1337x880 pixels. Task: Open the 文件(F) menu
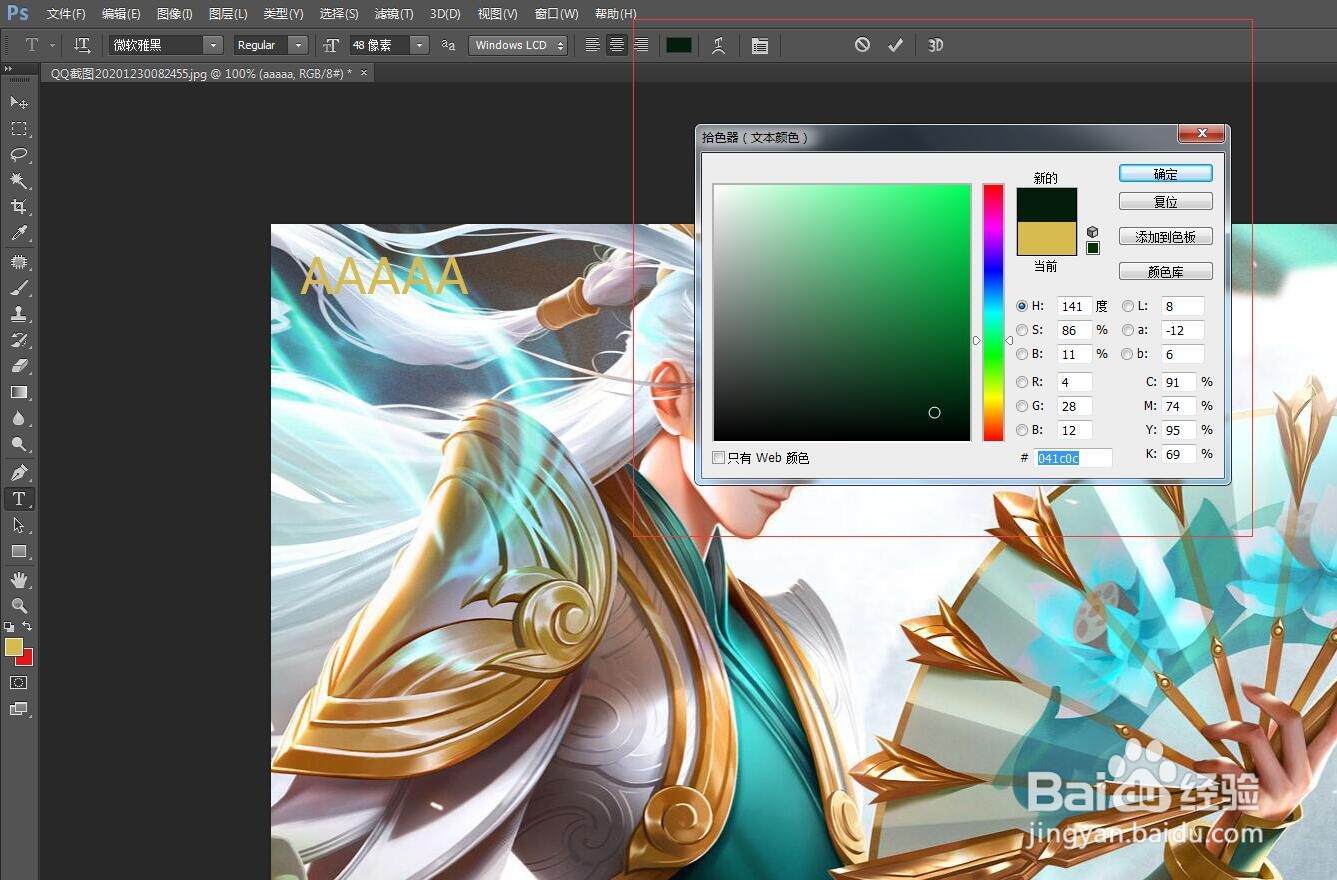(66, 14)
